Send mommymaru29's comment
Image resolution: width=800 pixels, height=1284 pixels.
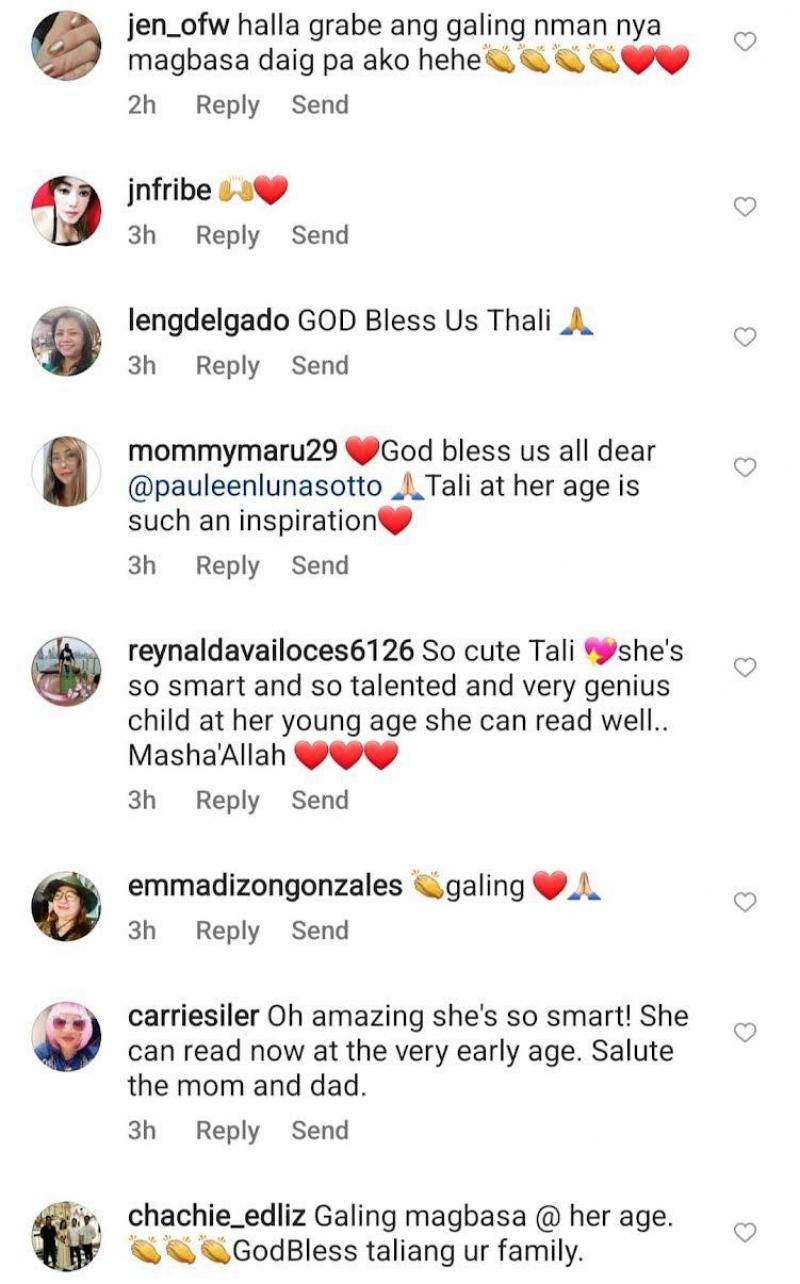click(320, 566)
